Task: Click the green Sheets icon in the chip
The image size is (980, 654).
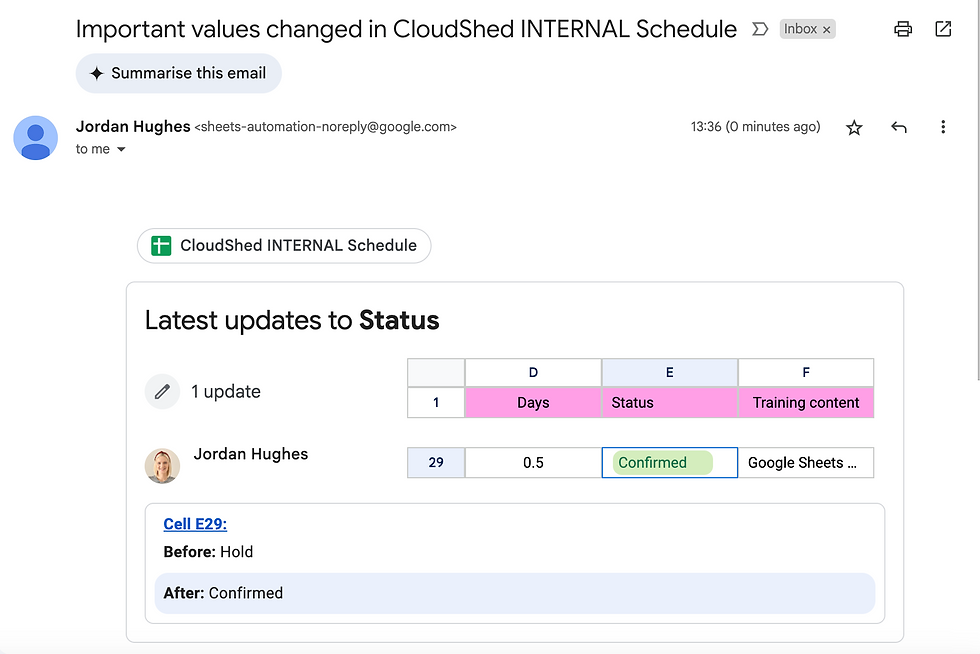Action: tap(161, 246)
